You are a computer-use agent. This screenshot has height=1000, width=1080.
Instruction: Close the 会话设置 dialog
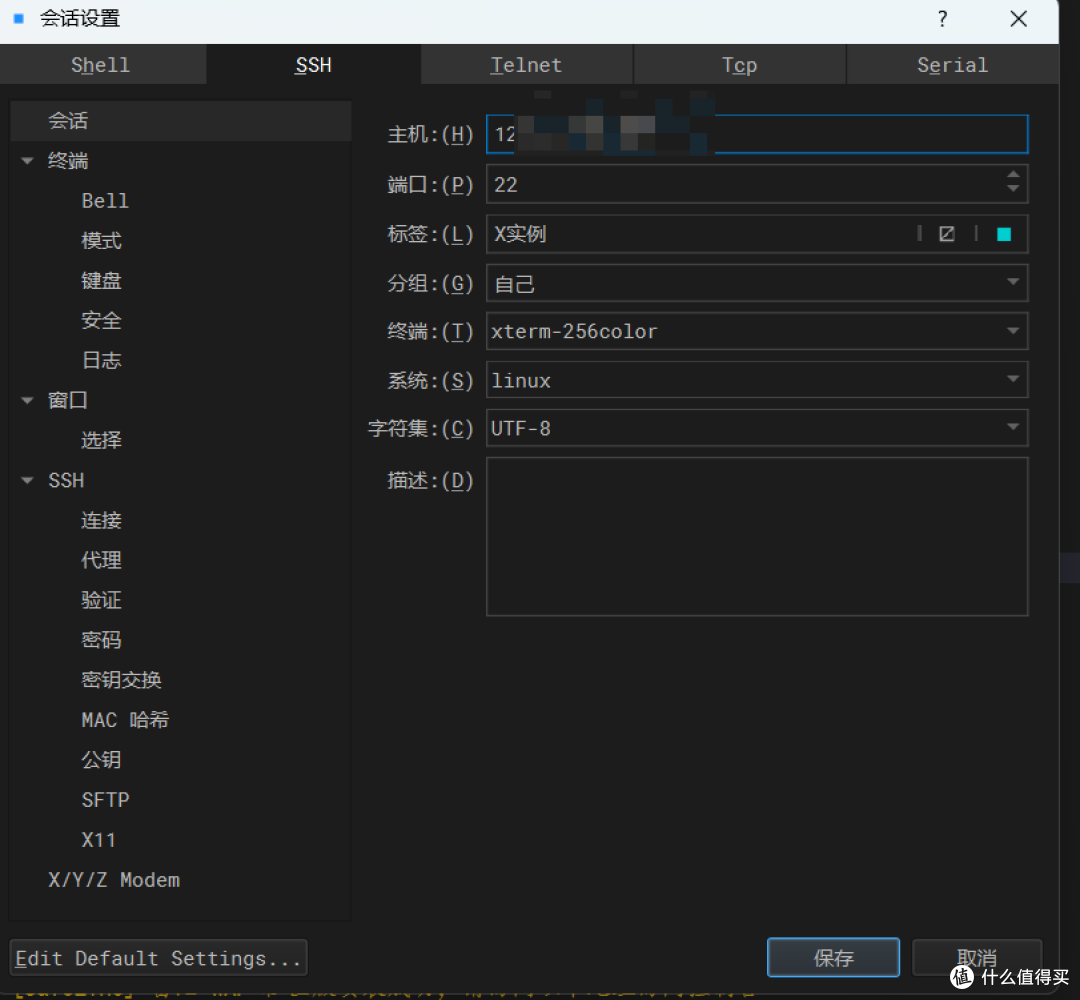click(1018, 19)
